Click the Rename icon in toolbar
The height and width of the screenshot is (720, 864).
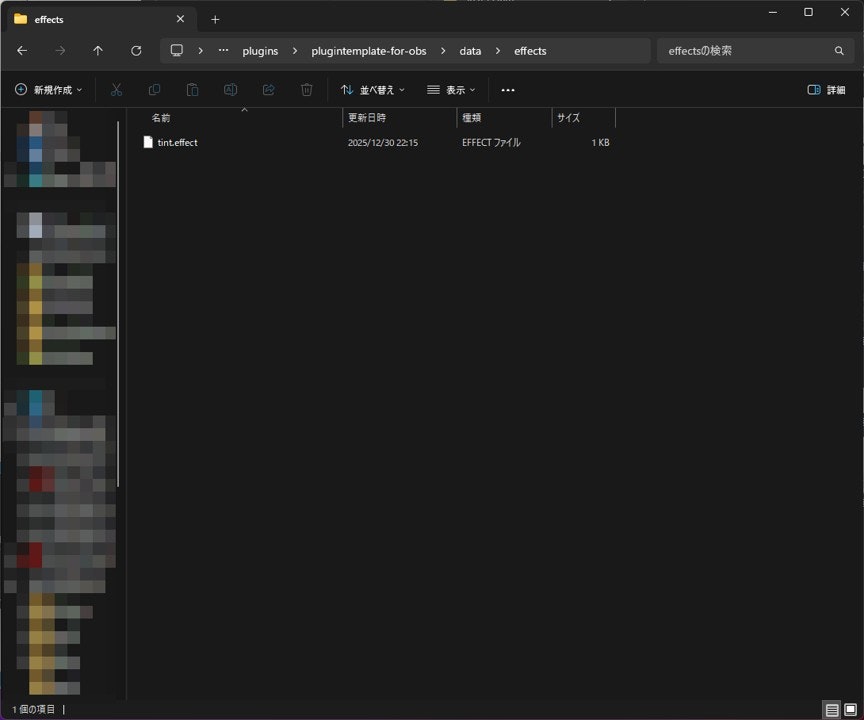click(230, 90)
